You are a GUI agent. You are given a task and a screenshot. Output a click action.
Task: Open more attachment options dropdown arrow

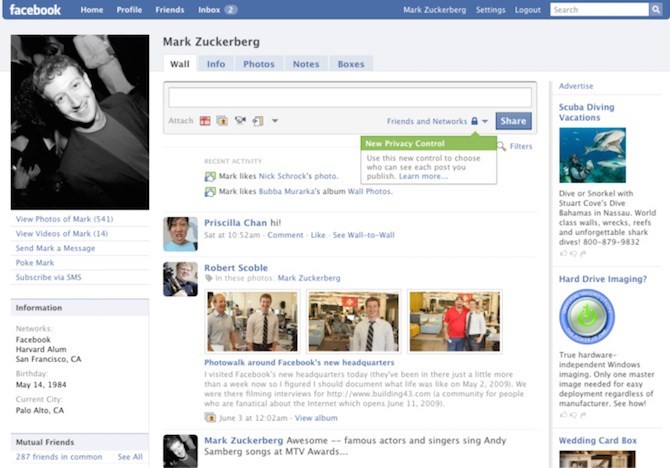coord(275,121)
